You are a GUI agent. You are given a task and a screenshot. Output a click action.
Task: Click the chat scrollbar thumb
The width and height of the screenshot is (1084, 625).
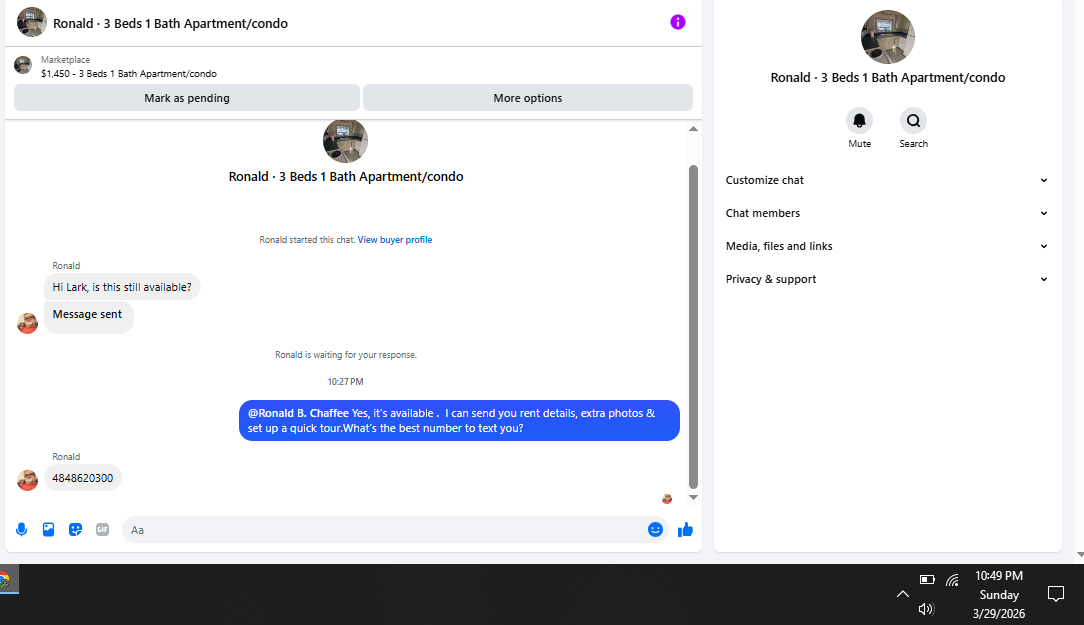point(693,326)
